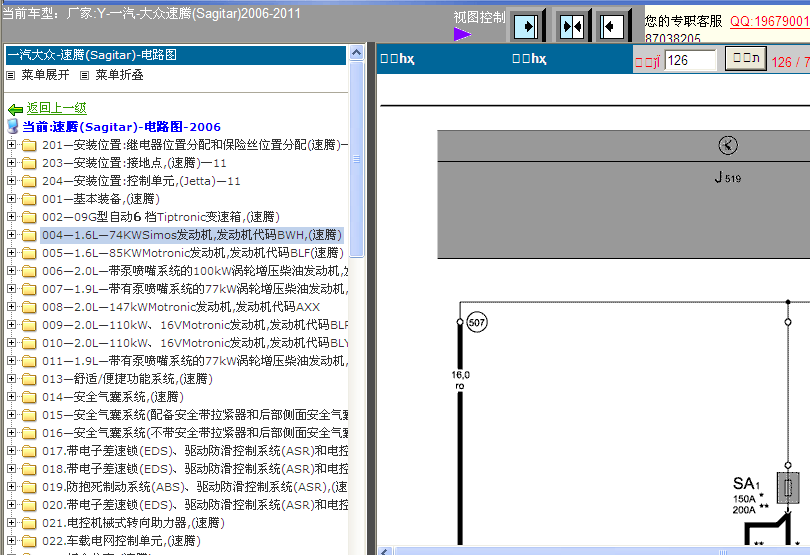Open 009—2.0L—110kW 16VMotronic BLF entry
Image resolution: width=810 pixels, height=555 pixels.
(195, 325)
